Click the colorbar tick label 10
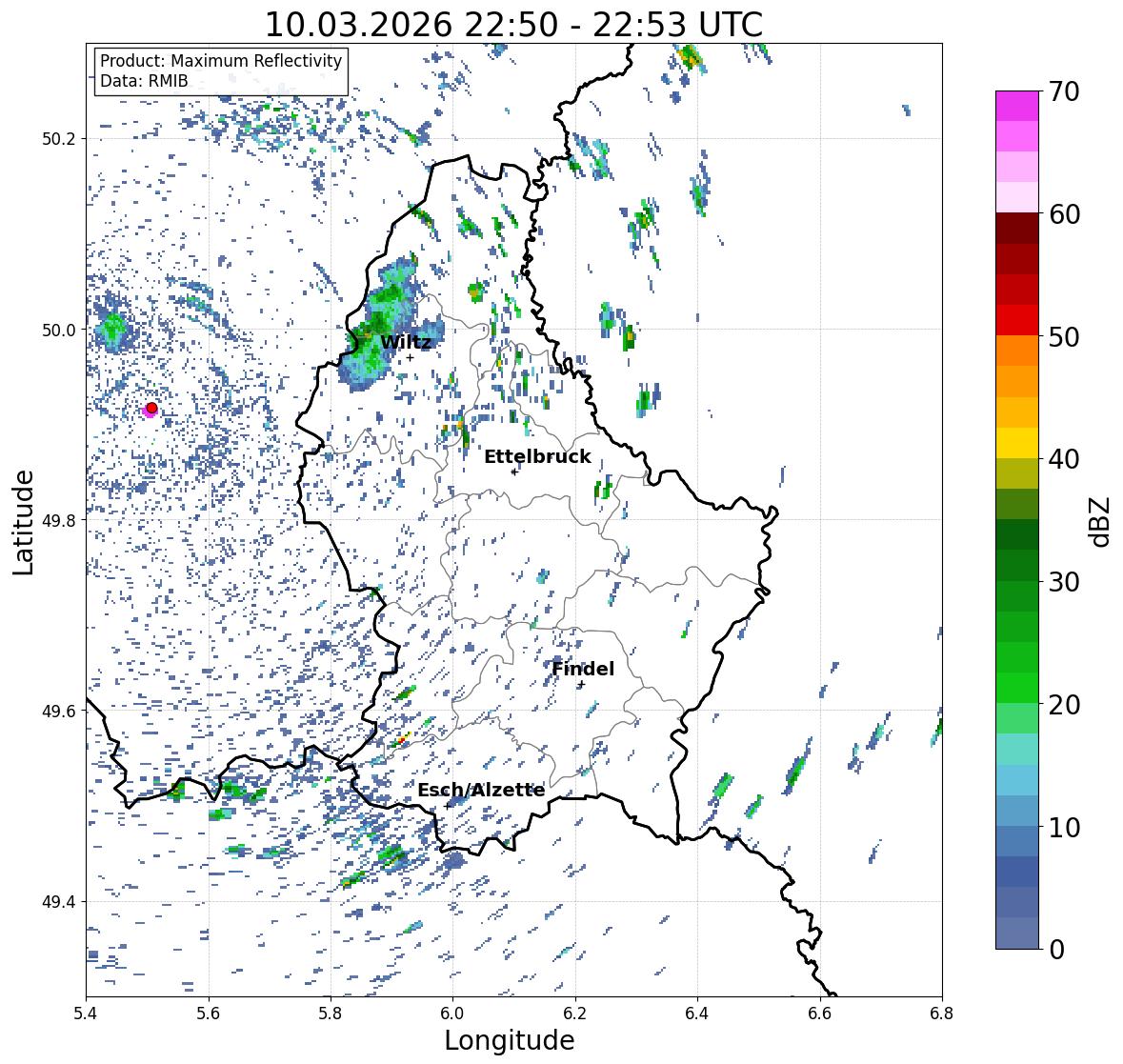Viewport: 1123px width, 1064px height. [x=1064, y=827]
